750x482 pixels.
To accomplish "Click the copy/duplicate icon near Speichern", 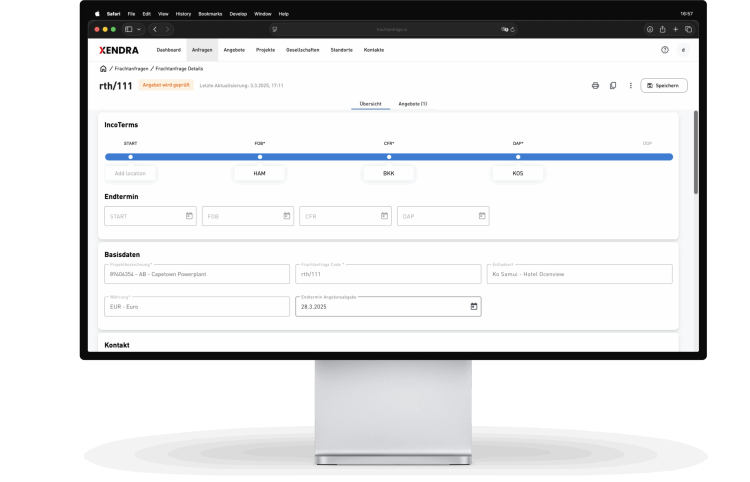I will pyautogui.click(x=613, y=86).
